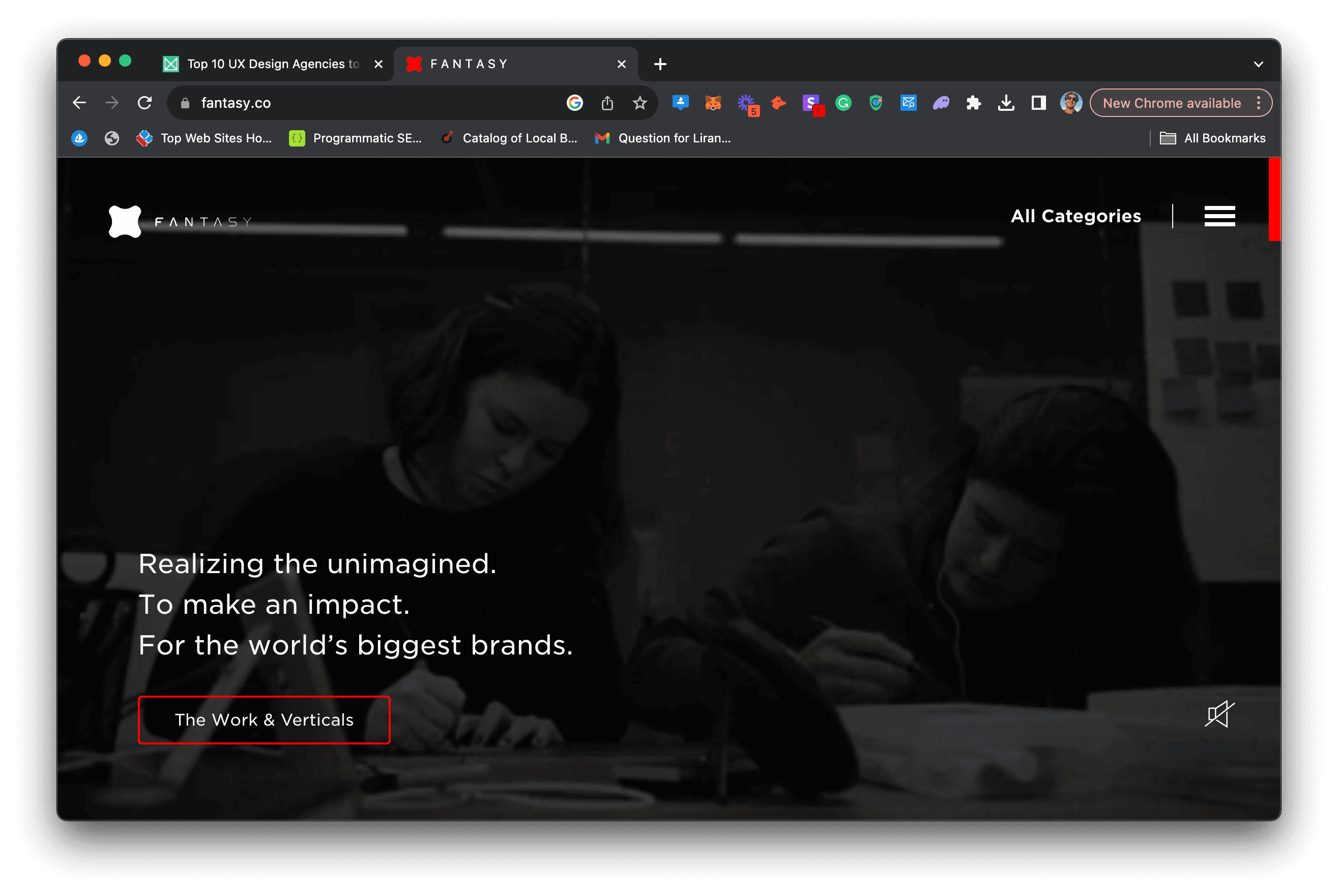
Task: Click the FANTASY wordmark text
Action: [x=203, y=222]
